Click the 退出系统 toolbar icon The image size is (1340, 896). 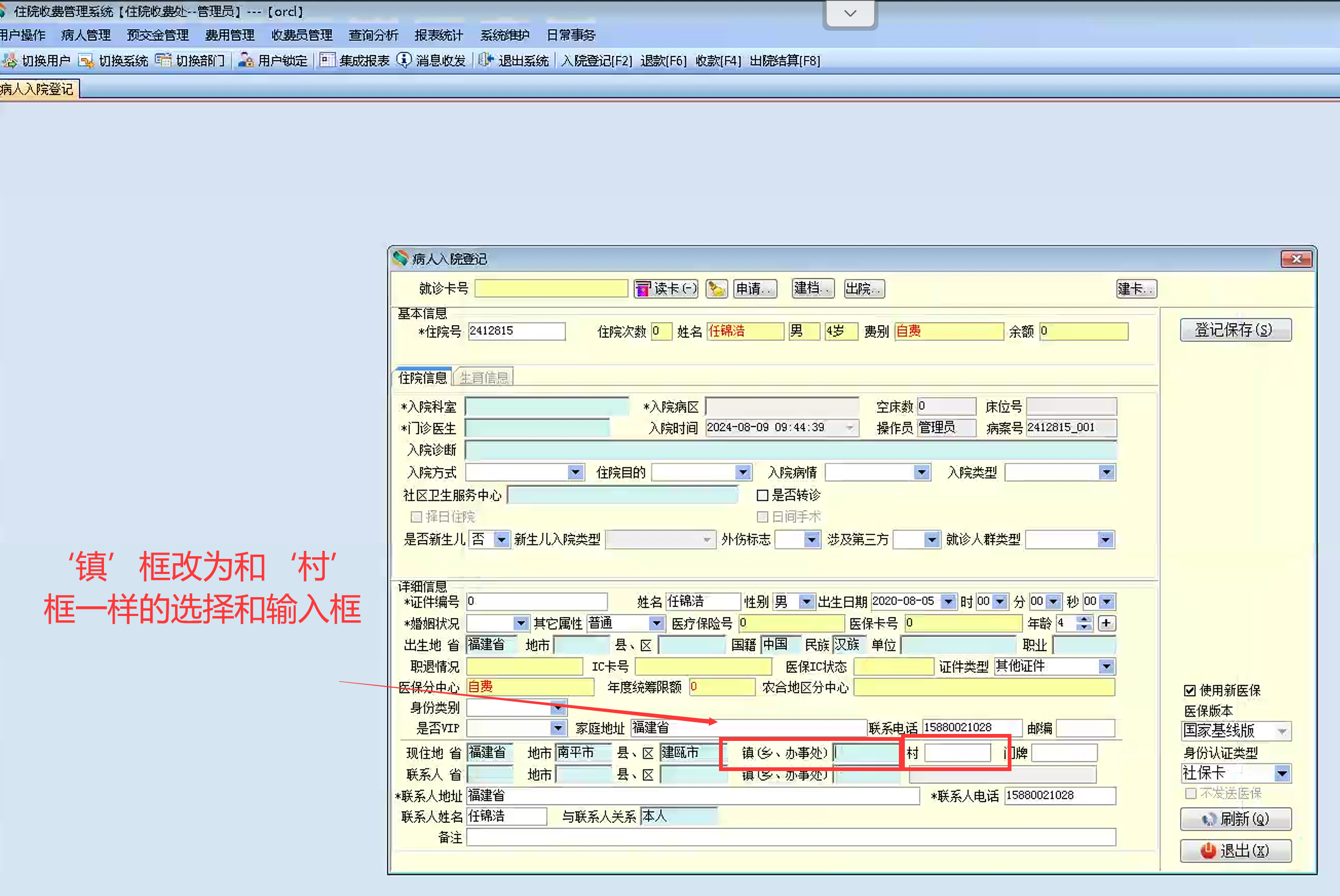486,60
